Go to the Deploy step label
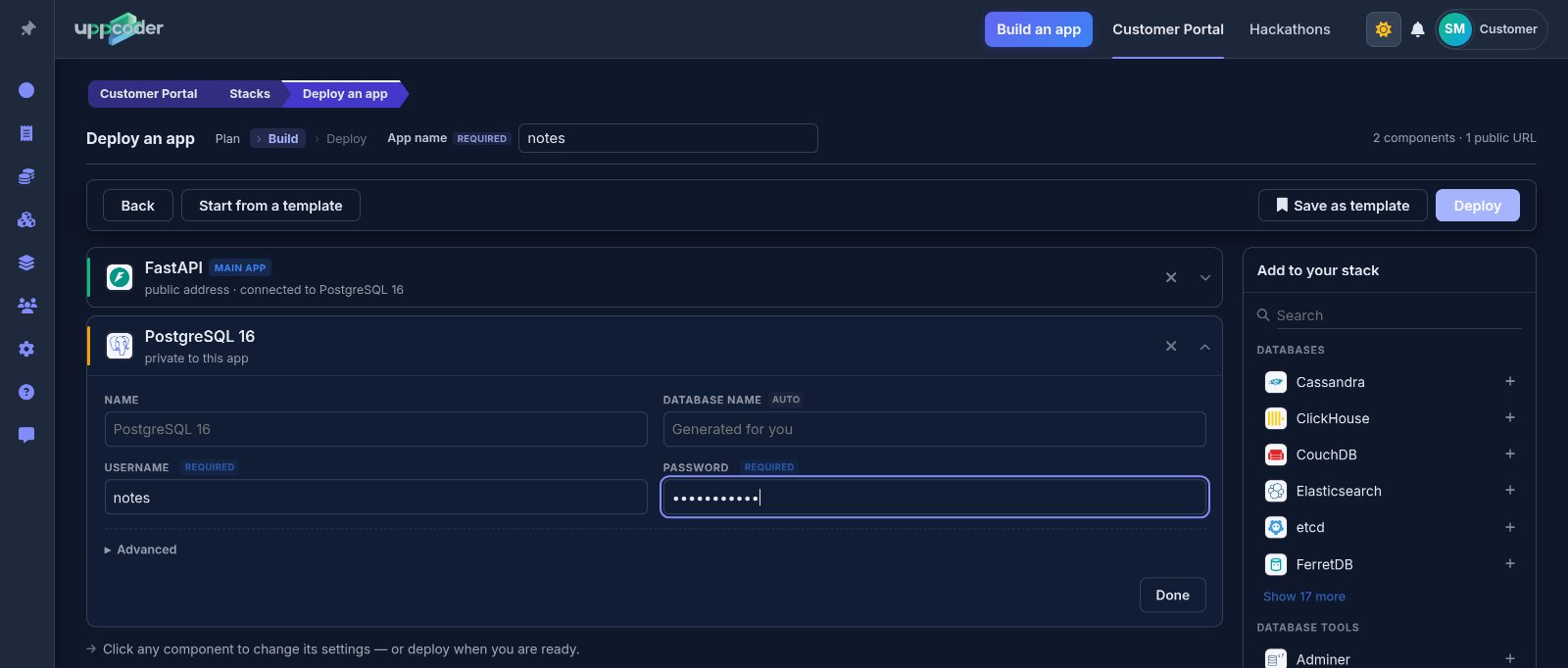 [346, 139]
